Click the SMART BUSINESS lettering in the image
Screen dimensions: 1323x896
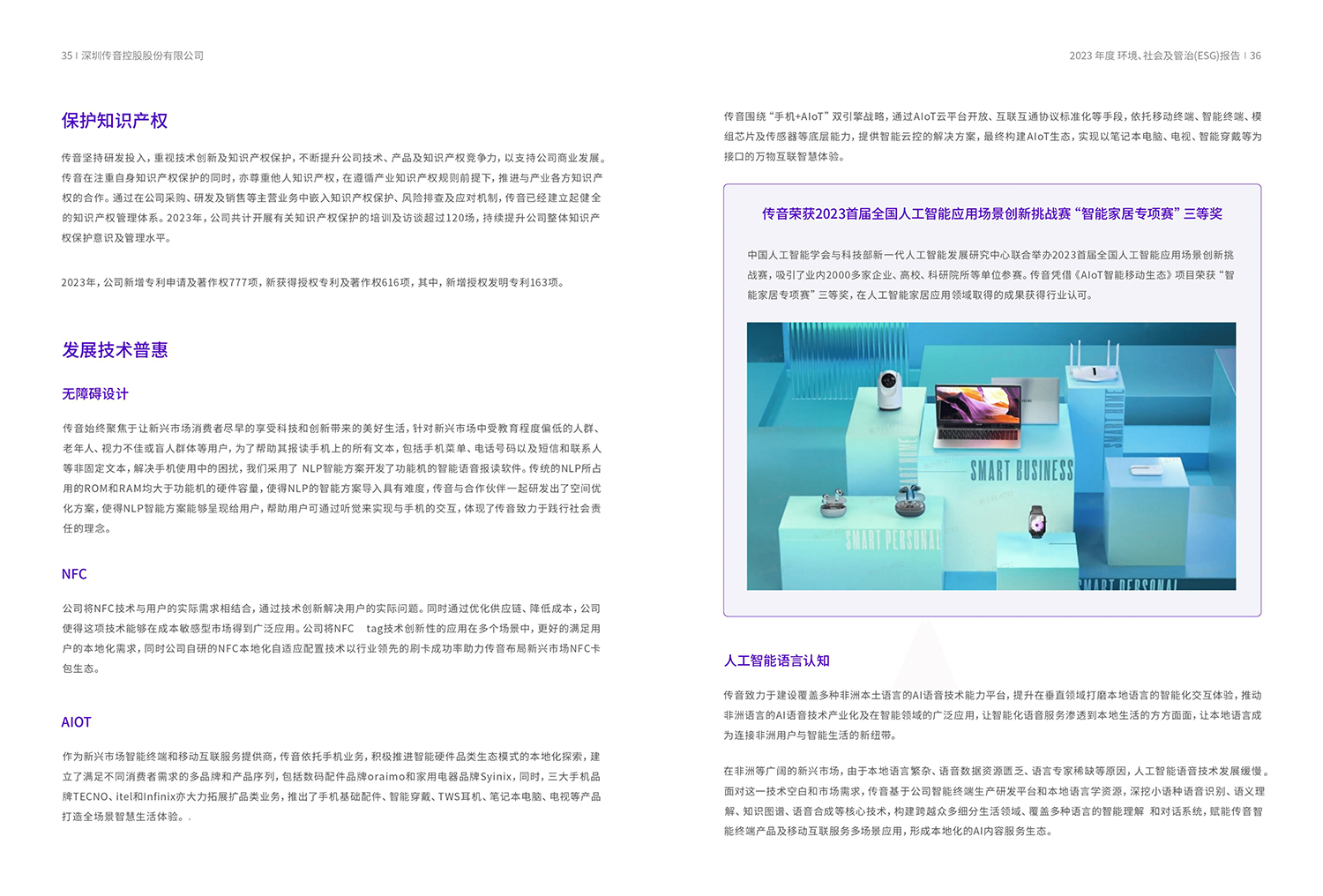pos(1021,470)
